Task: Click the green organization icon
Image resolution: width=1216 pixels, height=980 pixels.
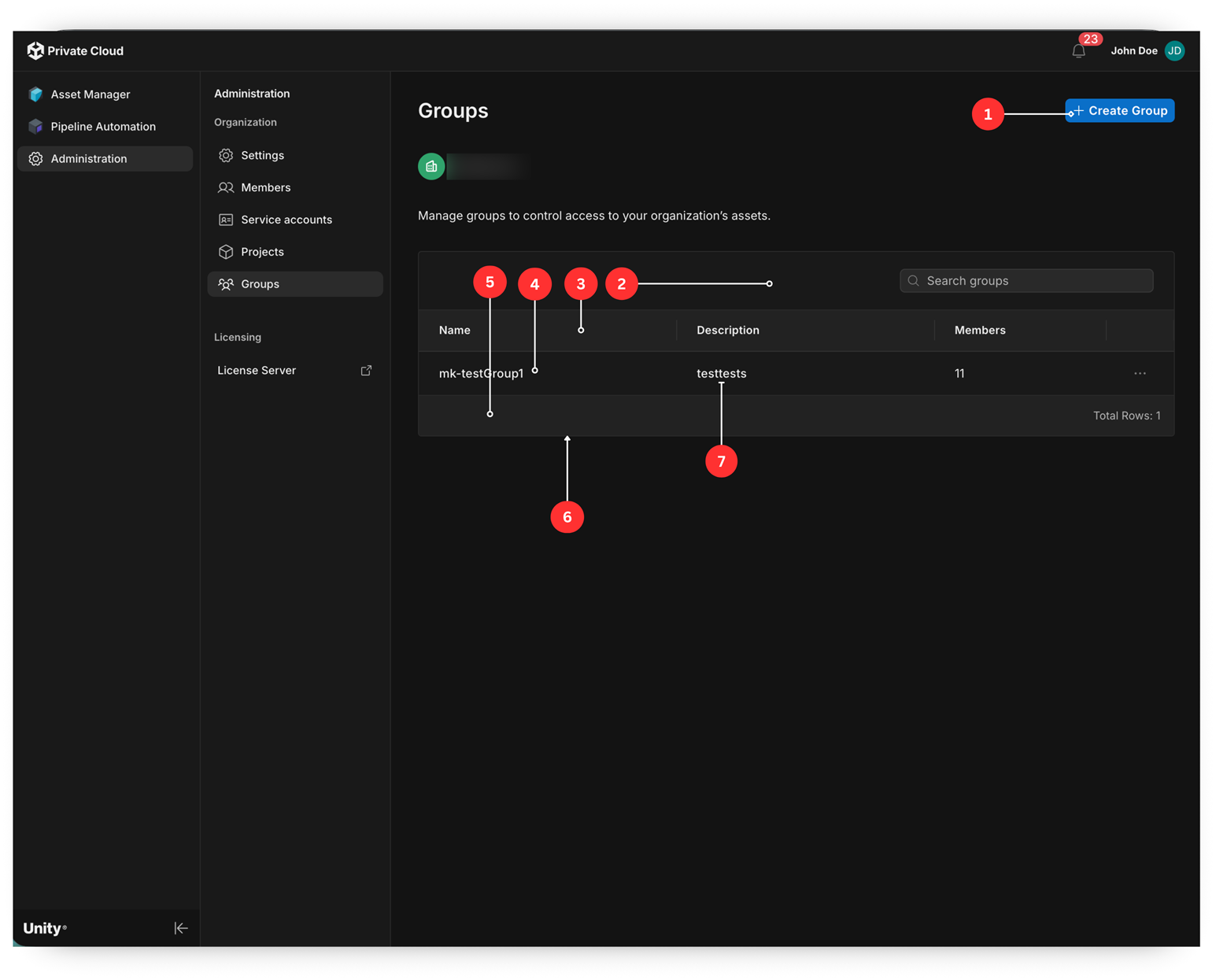Action: (431, 166)
